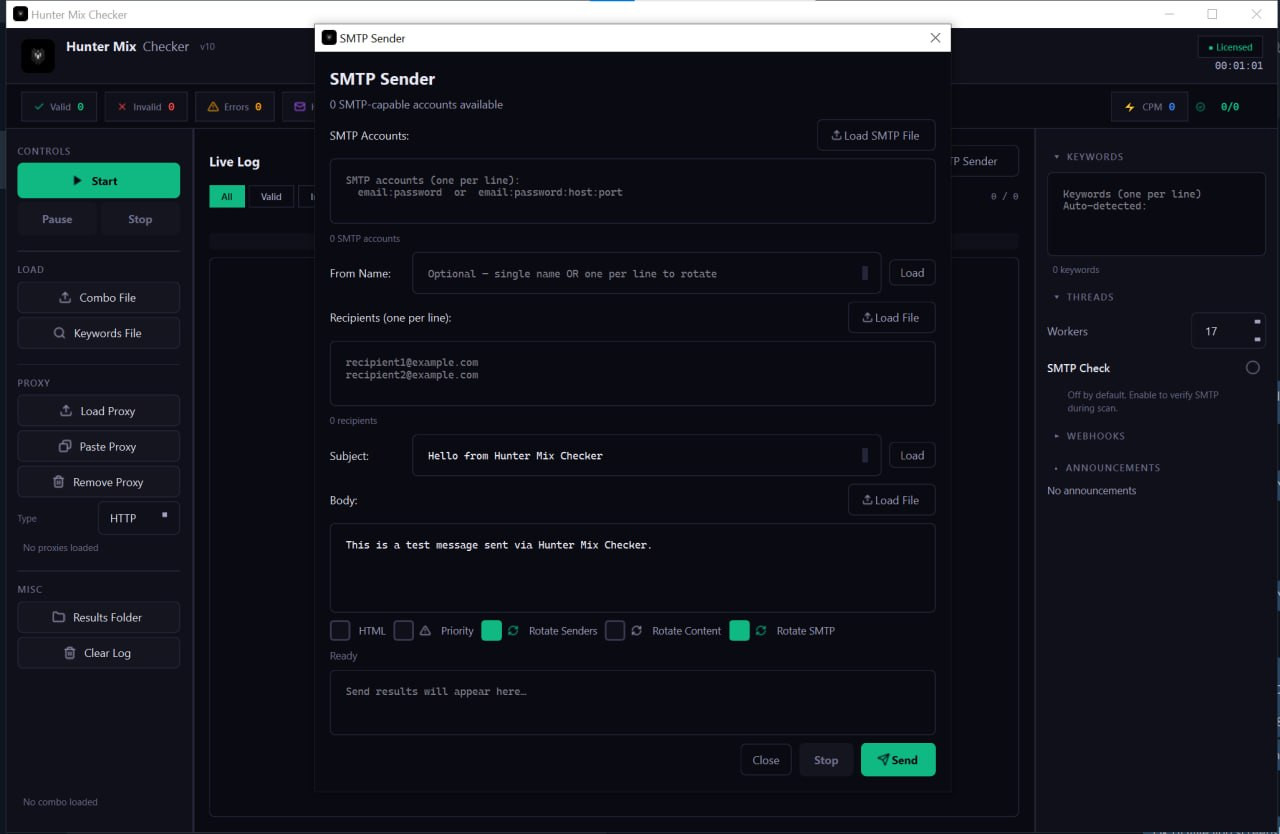The image size is (1280, 834).
Task: Click the Hunter Mix logo in the header
Action: coord(38,56)
